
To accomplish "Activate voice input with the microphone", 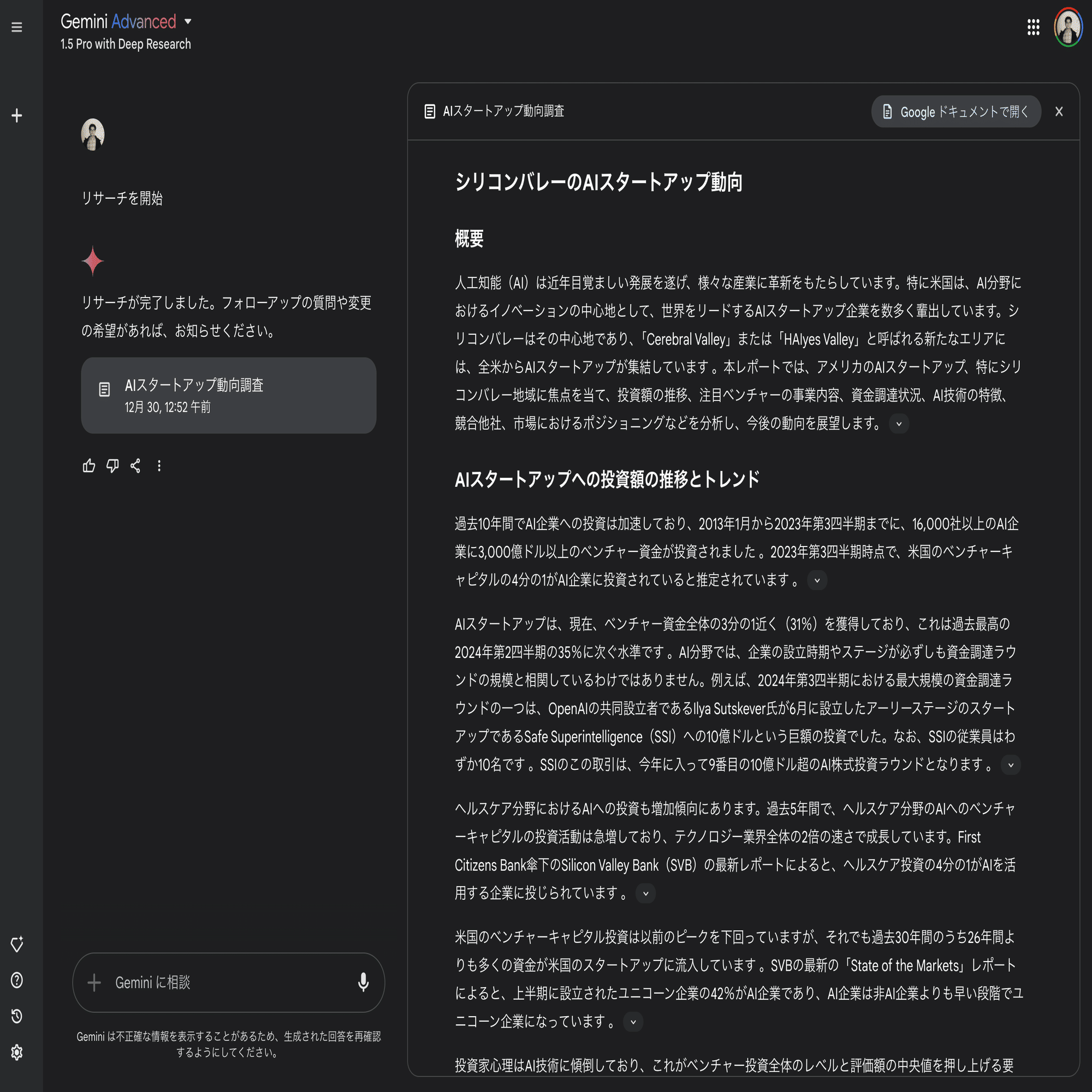I will [x=364, y=982].
